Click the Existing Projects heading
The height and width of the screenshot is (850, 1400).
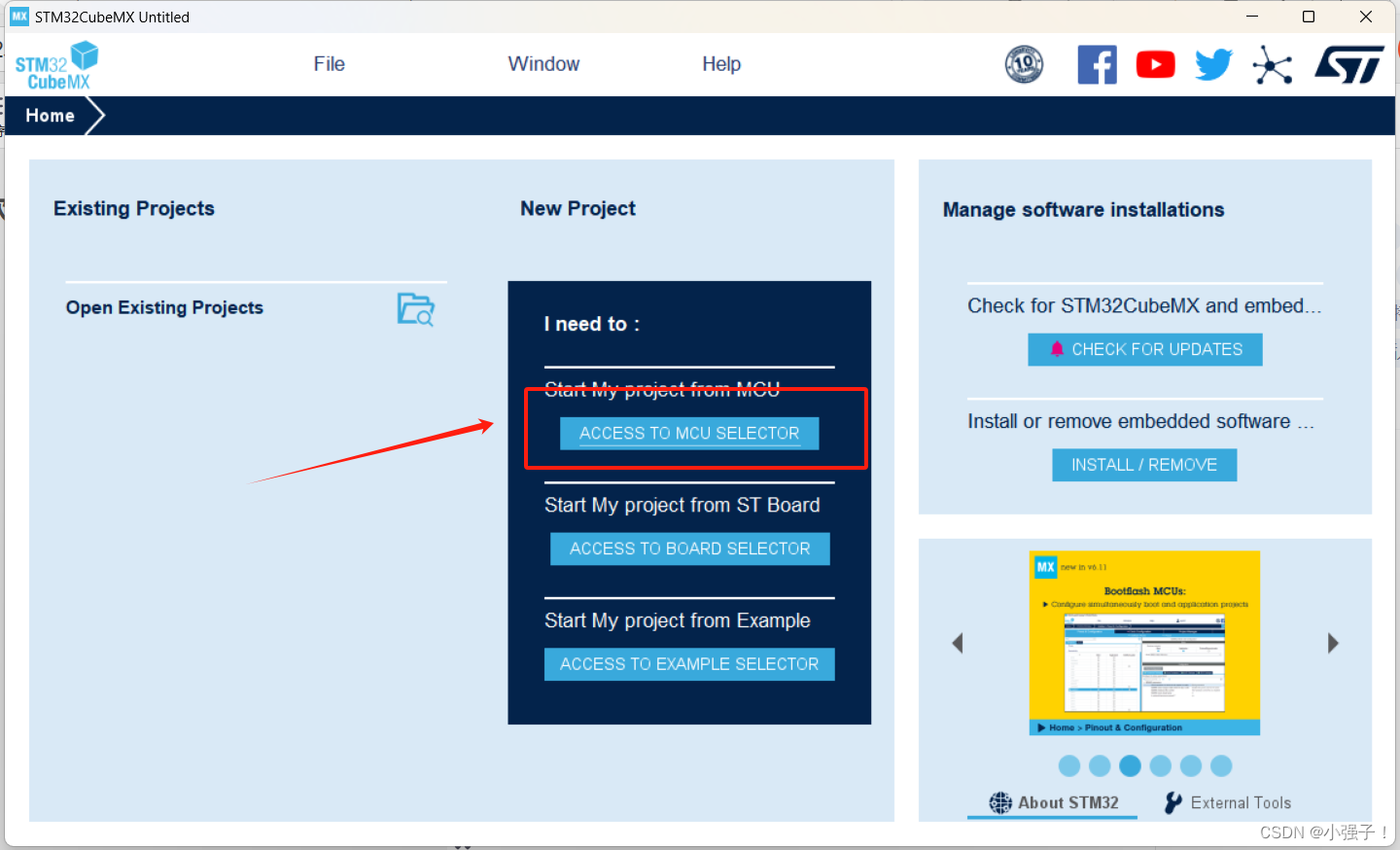[134, 208]
